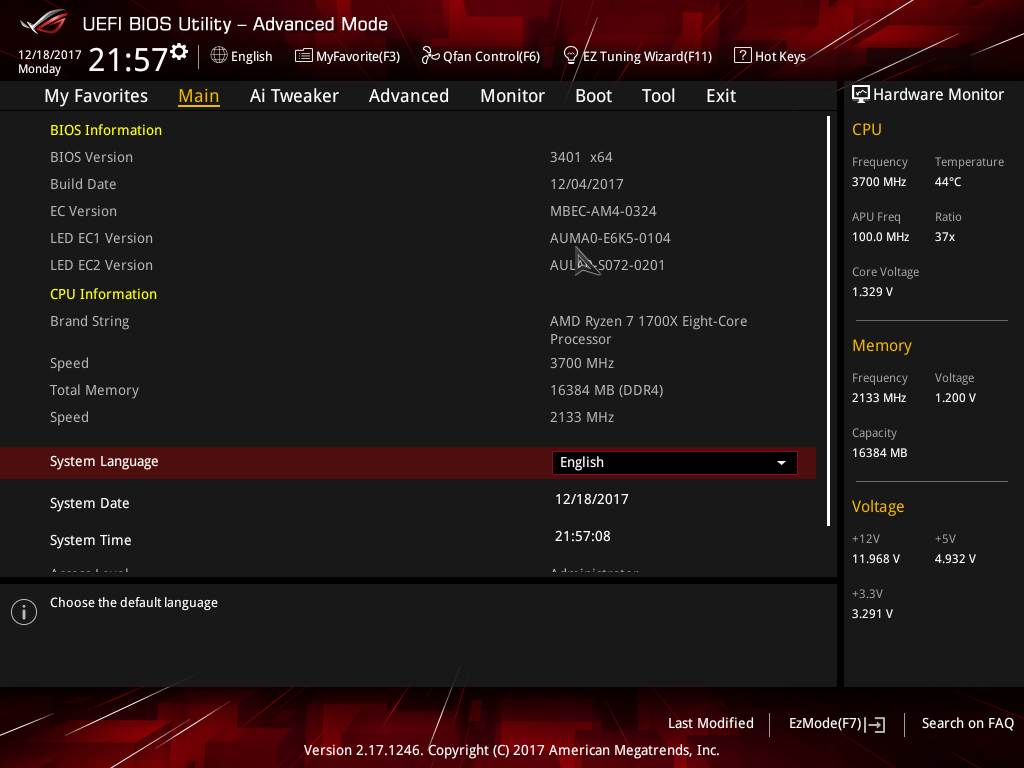Open the System Language dropdown arrow
The height and width of the screenshot is (768, 1024).
[781, 463]
